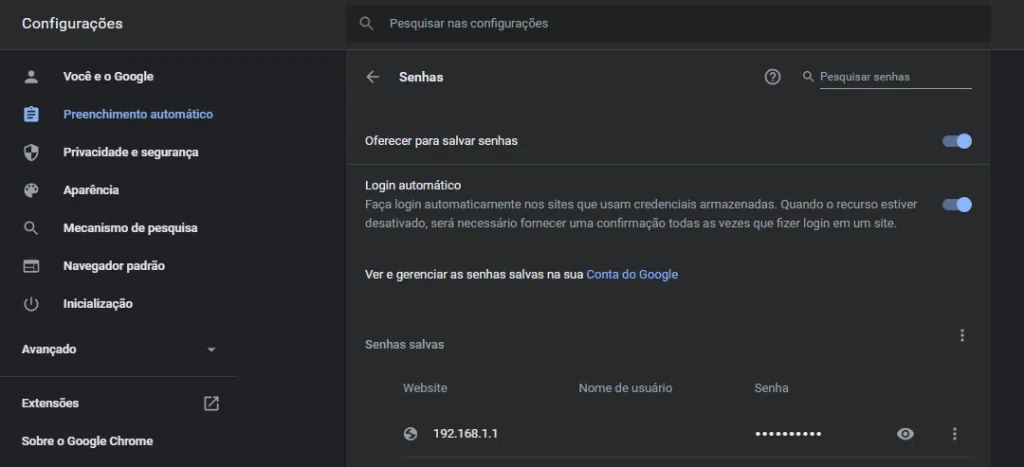
Task: Toggle the Login automático switch
Action: click(957, 204)
